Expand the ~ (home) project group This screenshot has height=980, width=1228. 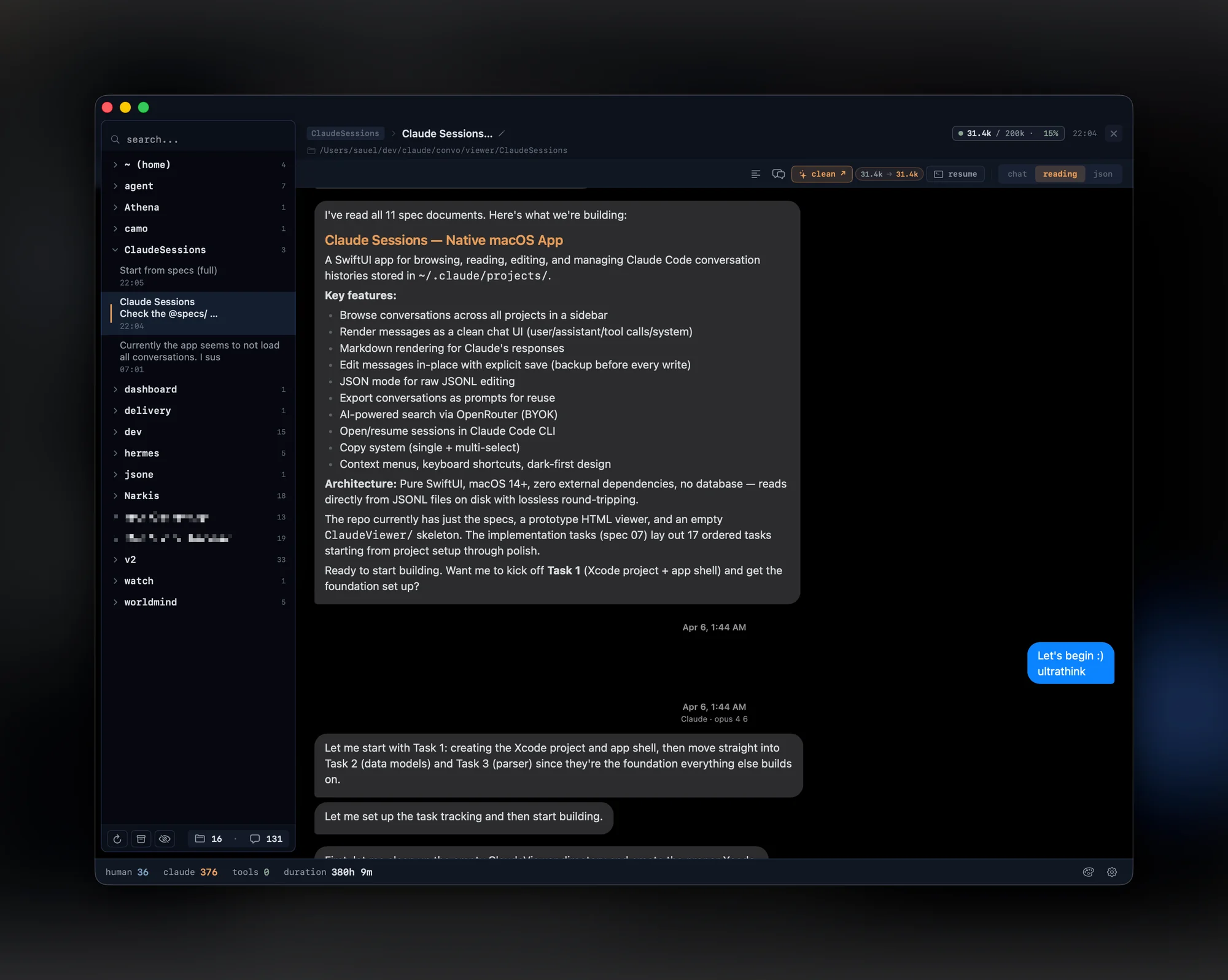[x=198, y=165]
